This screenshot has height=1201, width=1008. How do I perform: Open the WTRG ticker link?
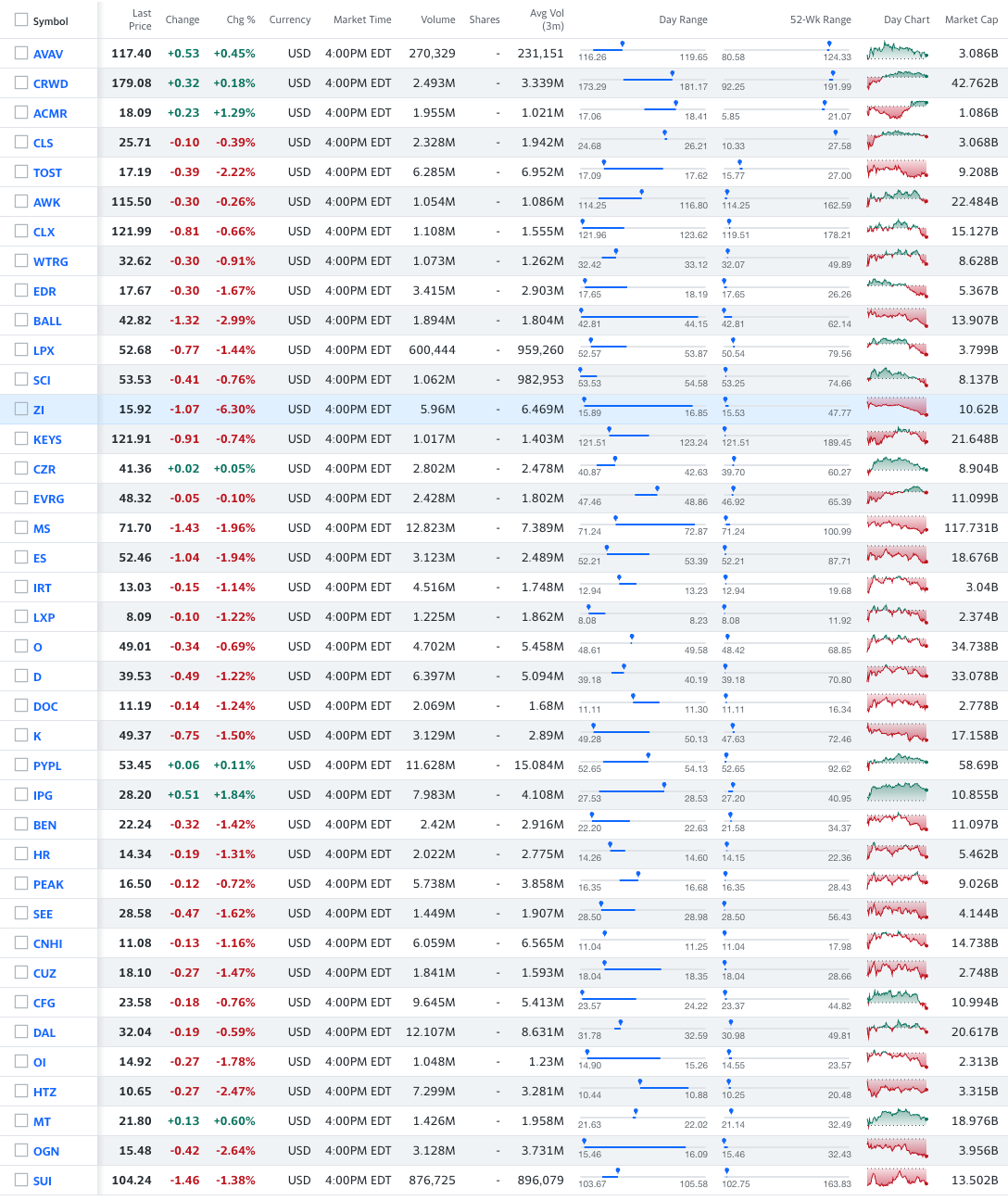pyautogui.click(x=51, y=262)
